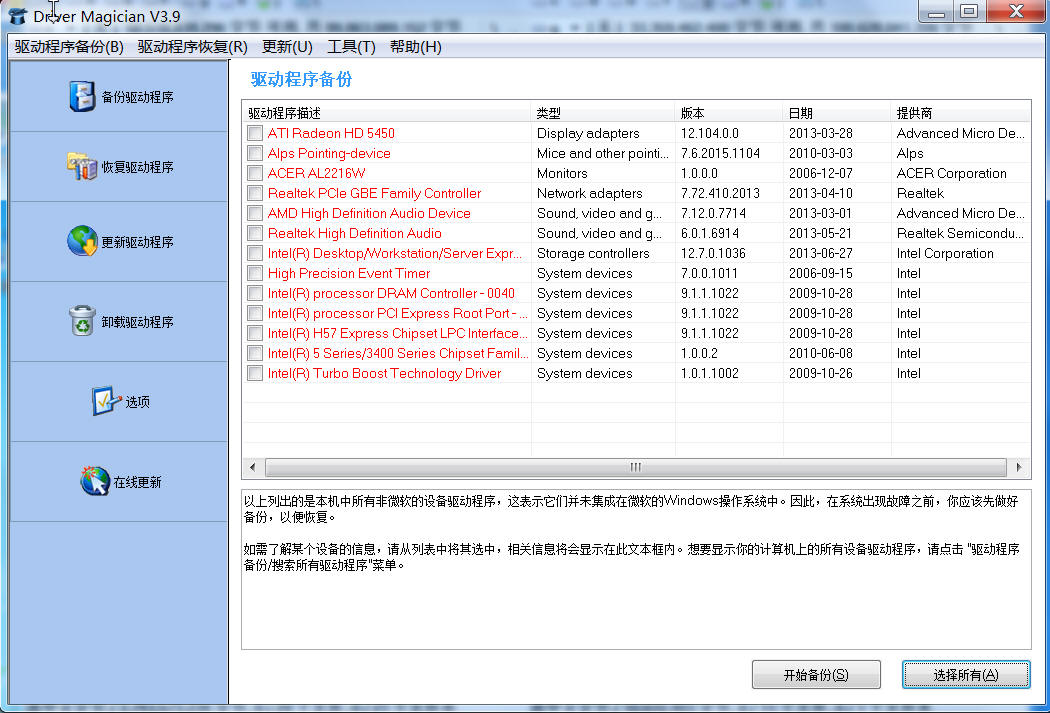Tick the High Precision Event Timer checkbox
Screen dimensions: 1050x713
point(255,273)
